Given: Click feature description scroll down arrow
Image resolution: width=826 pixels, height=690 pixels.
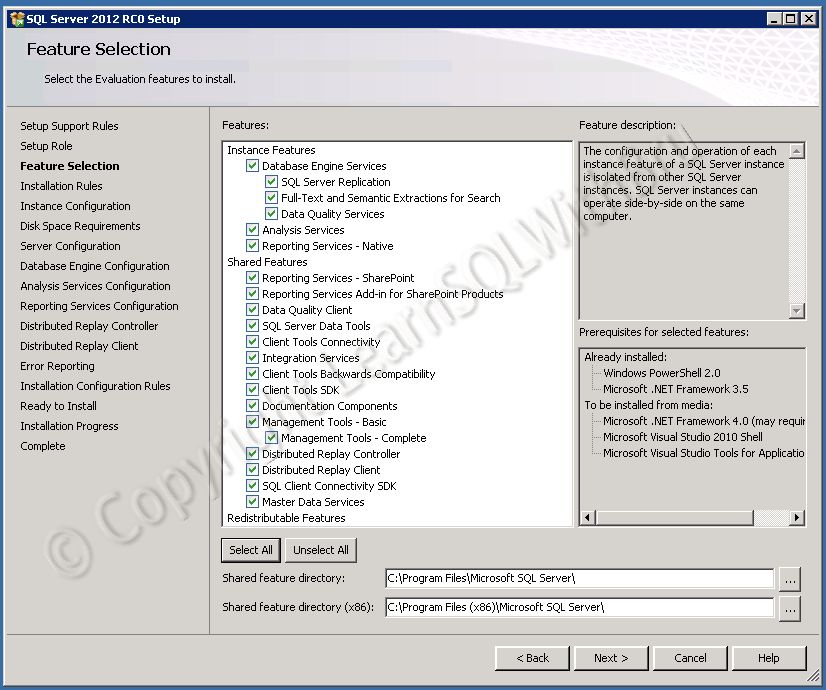Looking at the screenshot, I should [x=796, y=311].
